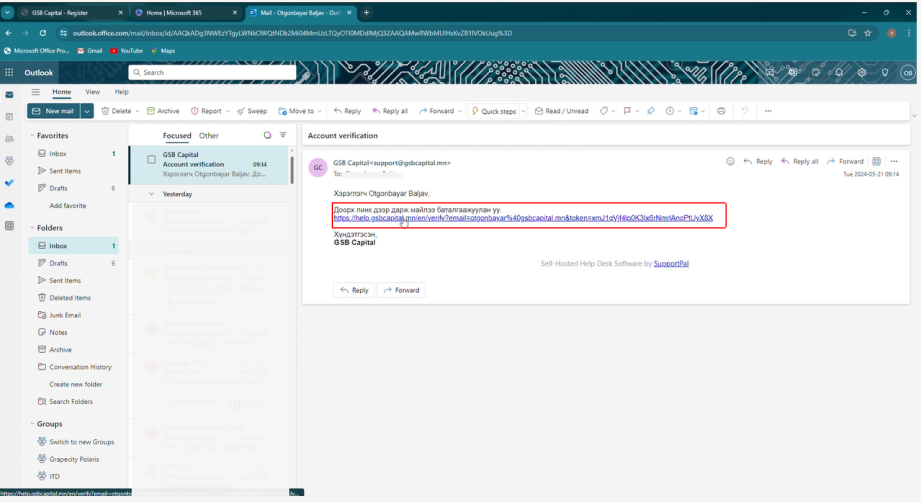
Task: Collapse the Folders section
Action: coord(32,228)
